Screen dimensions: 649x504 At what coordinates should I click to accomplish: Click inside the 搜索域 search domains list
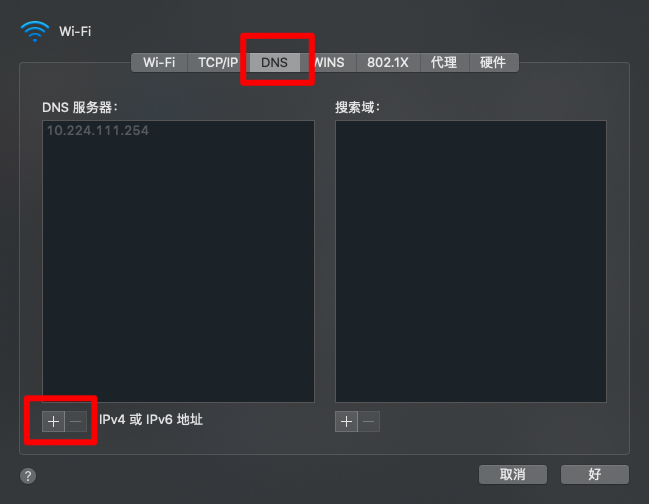pos(471,261)
